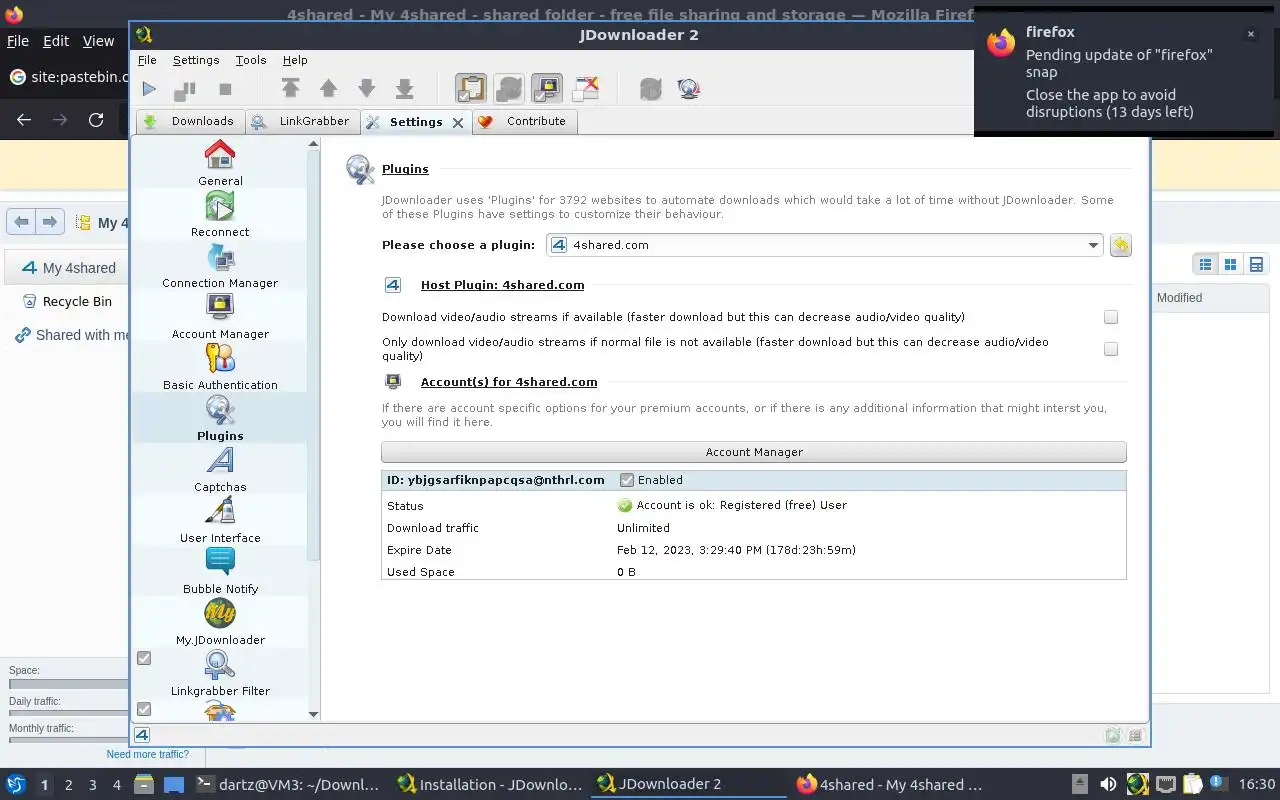Viewport: 1280px width, 800px height.
Task: Switch to workspace 2 in the taskbar
Action: click(x=69, y=785)
